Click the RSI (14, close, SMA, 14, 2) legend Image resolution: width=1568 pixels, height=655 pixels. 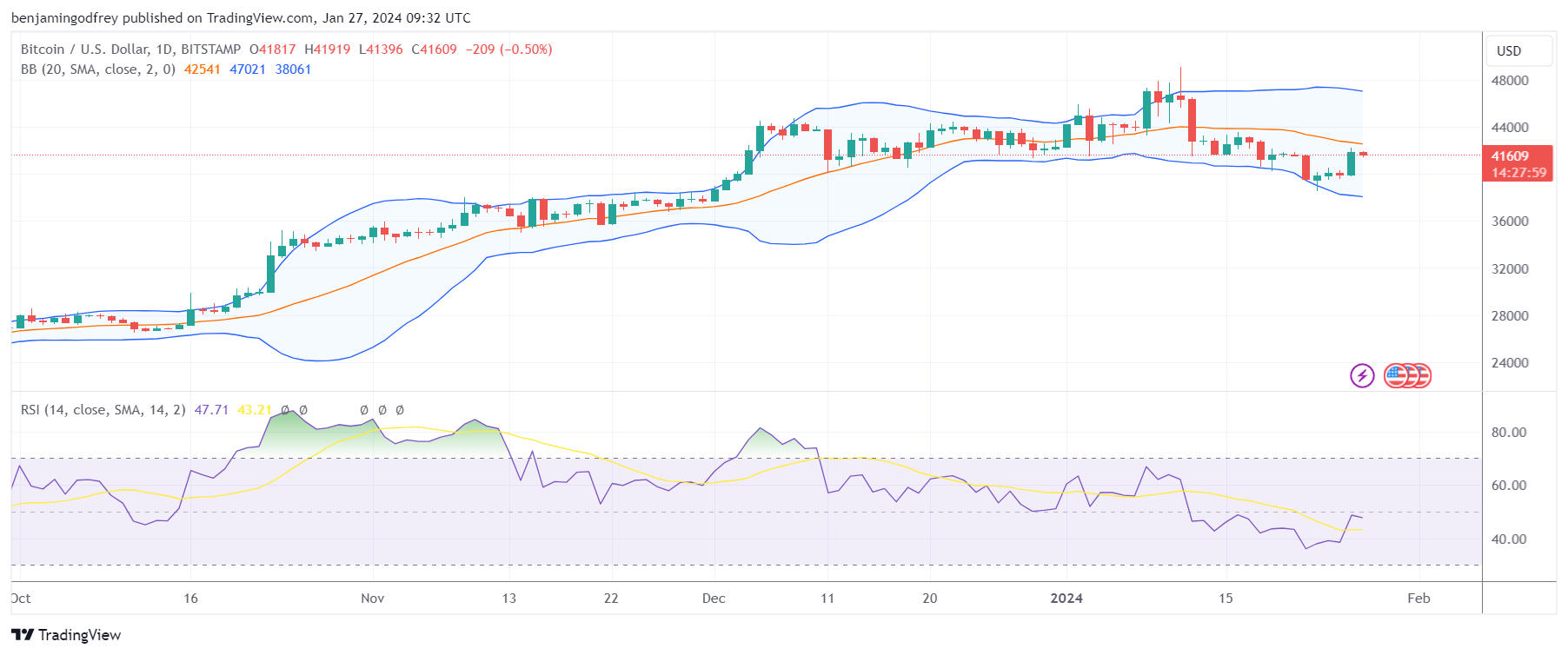[x=103, y=410]
